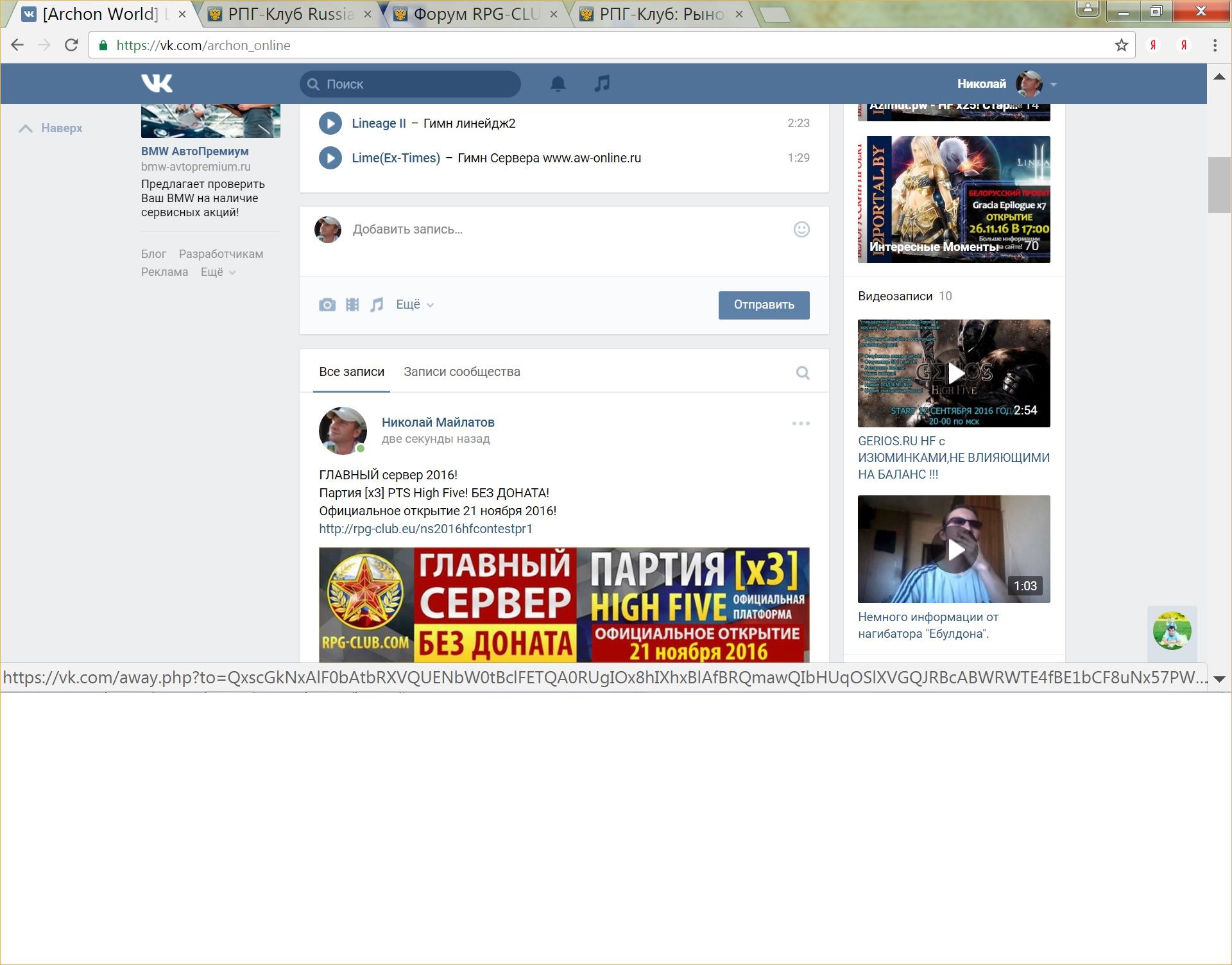Switch to the Записи сообщества tab

(461, 372)
